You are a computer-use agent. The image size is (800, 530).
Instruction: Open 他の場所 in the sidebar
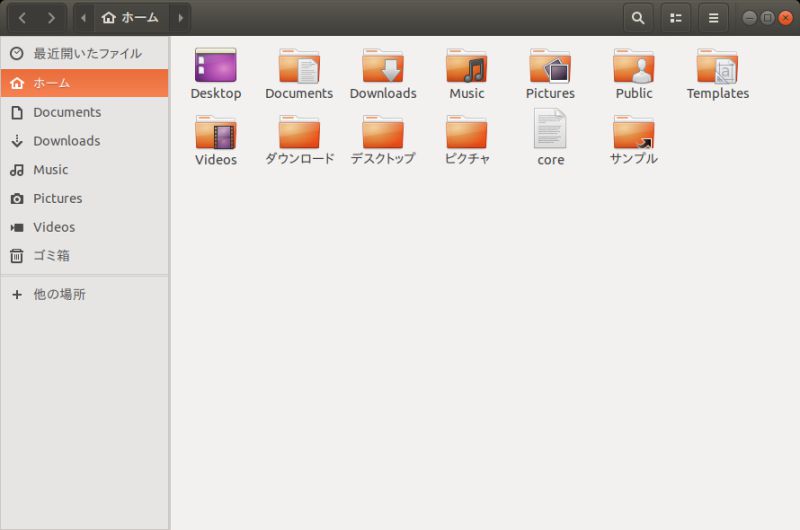[x=85, y=294]
